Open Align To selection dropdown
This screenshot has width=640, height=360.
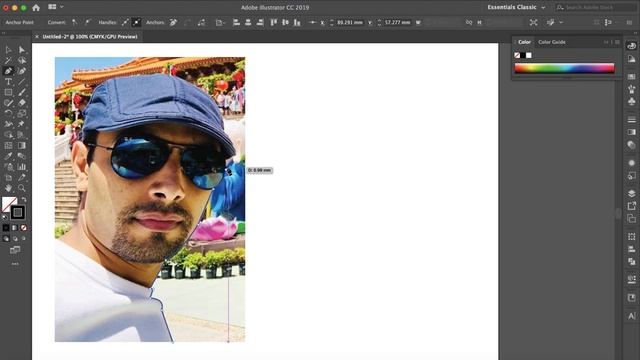[220, 22]
